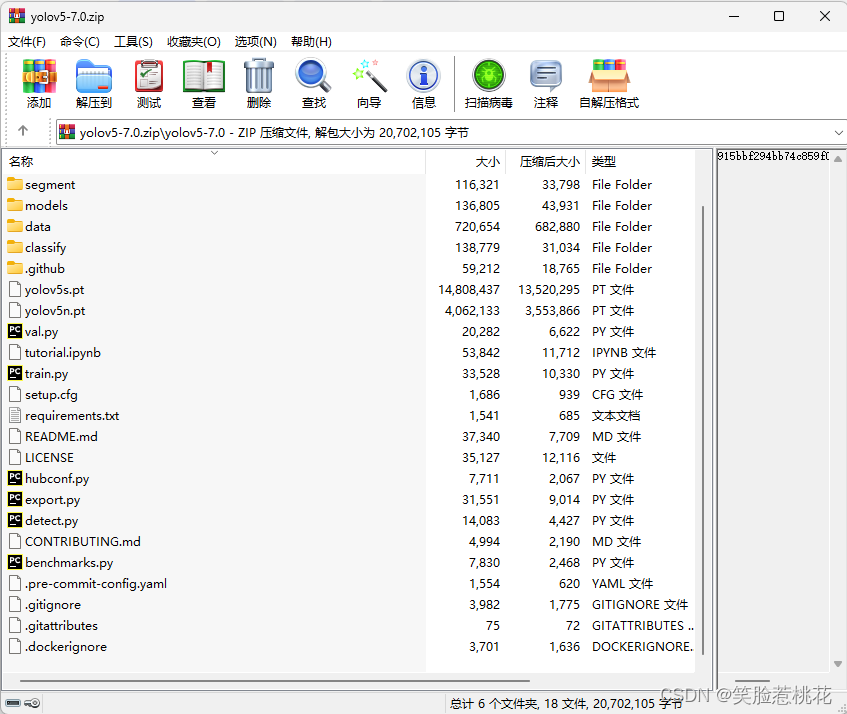847x714 pixels.
Task: Click the 682,880 packed size value
Action: [x=557, y=226]
